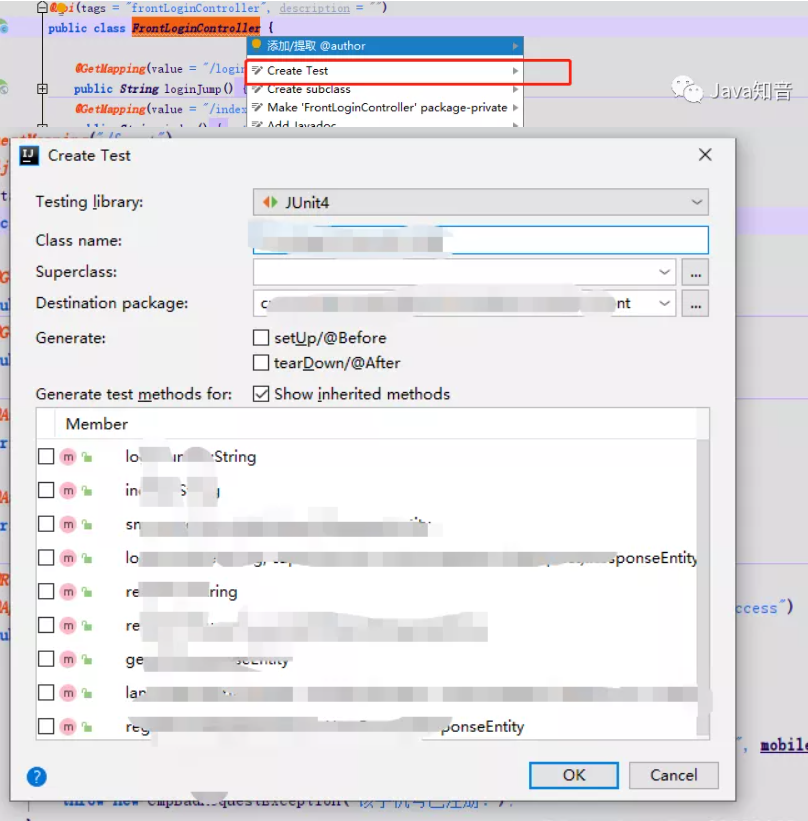Click the Member column header
This screenshot has width=808, height=821.
pyautogui.click(x=96, y=424)
